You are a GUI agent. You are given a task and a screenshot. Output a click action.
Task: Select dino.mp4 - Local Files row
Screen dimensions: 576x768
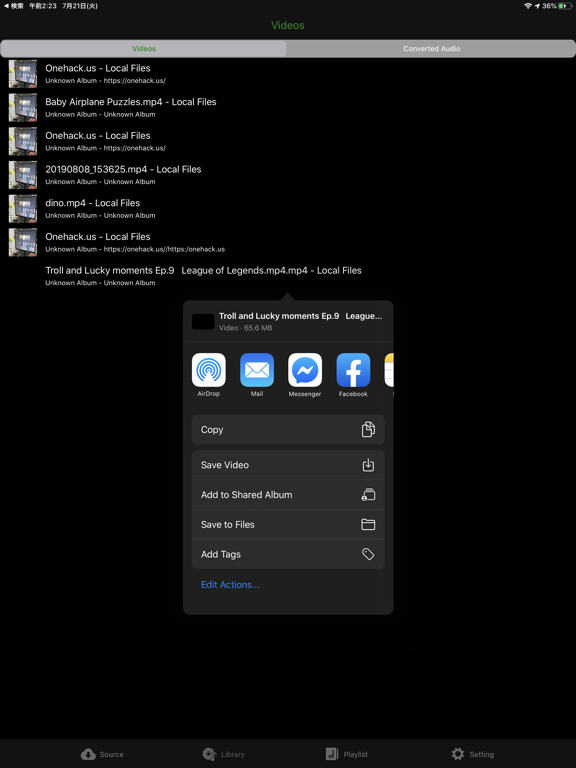288,209
